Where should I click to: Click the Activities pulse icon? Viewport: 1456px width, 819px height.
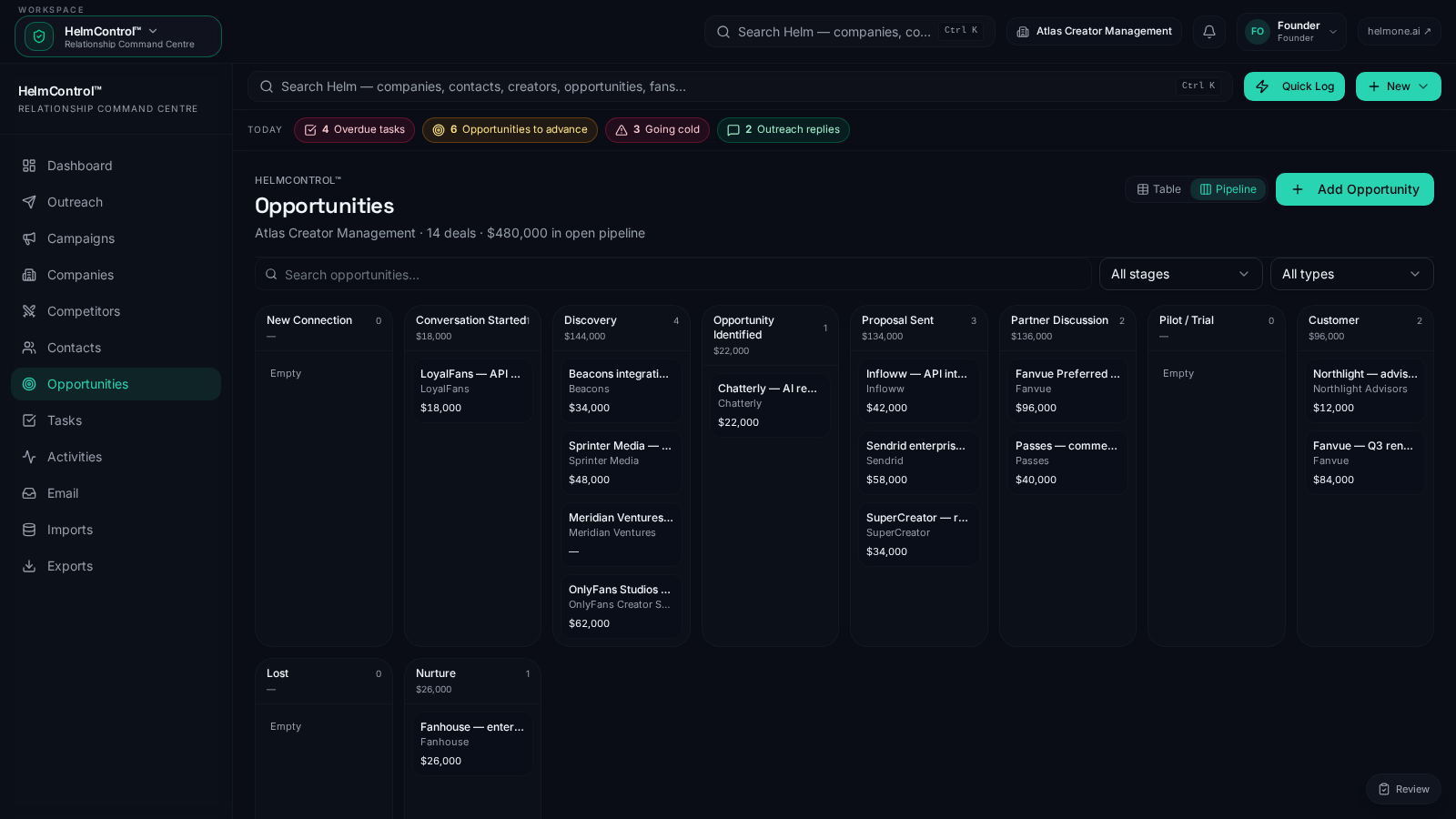(29, 457)
